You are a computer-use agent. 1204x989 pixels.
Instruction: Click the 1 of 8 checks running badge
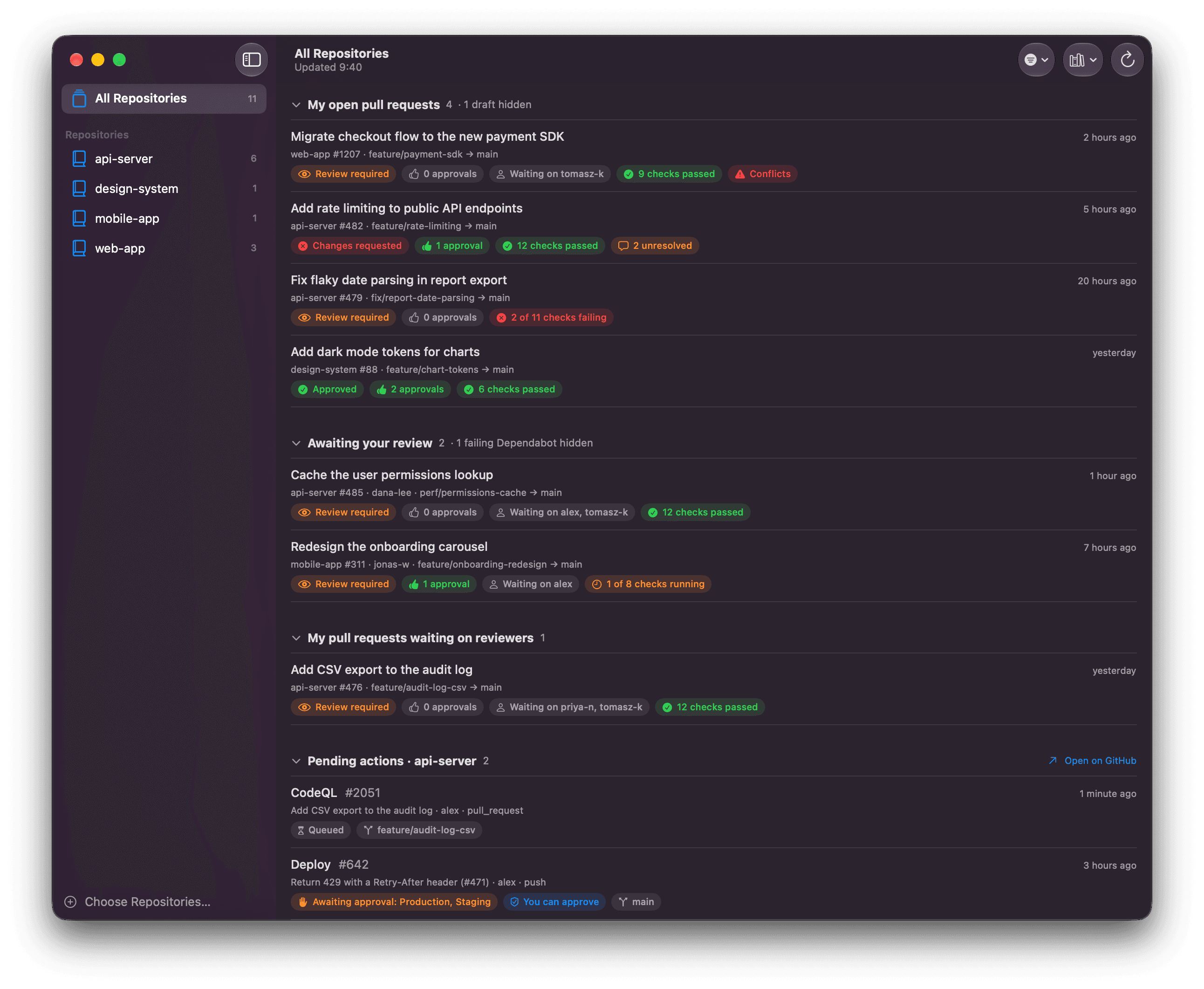point(648,584)
